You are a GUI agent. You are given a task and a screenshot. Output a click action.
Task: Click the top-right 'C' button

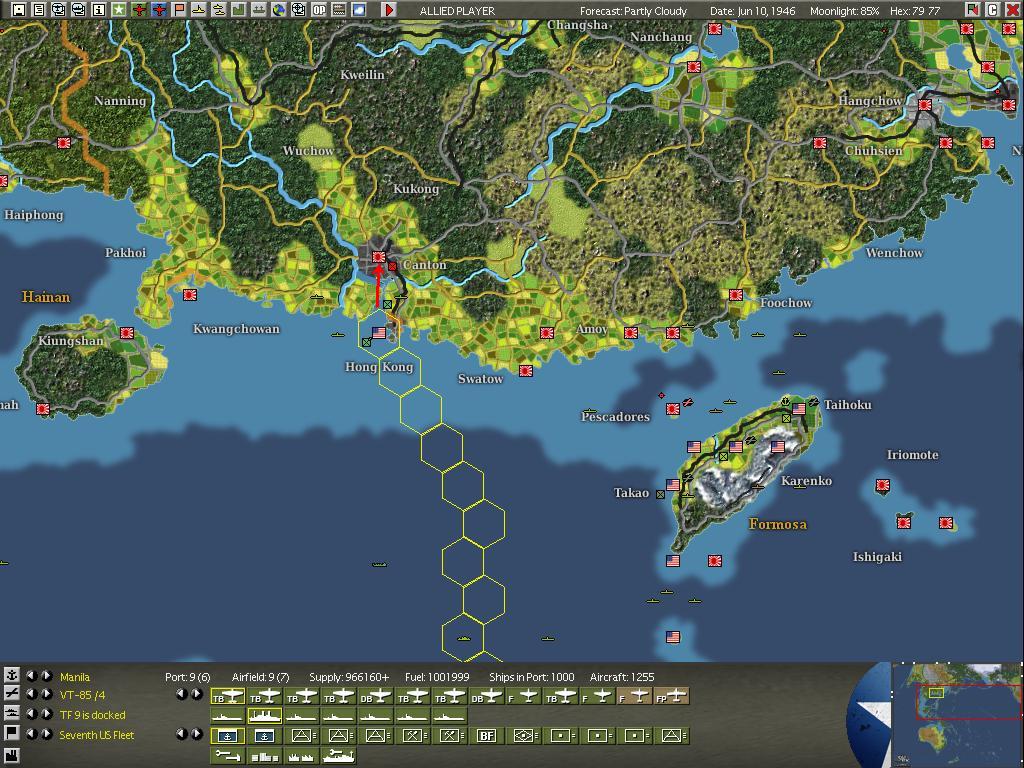pos(992,10)
